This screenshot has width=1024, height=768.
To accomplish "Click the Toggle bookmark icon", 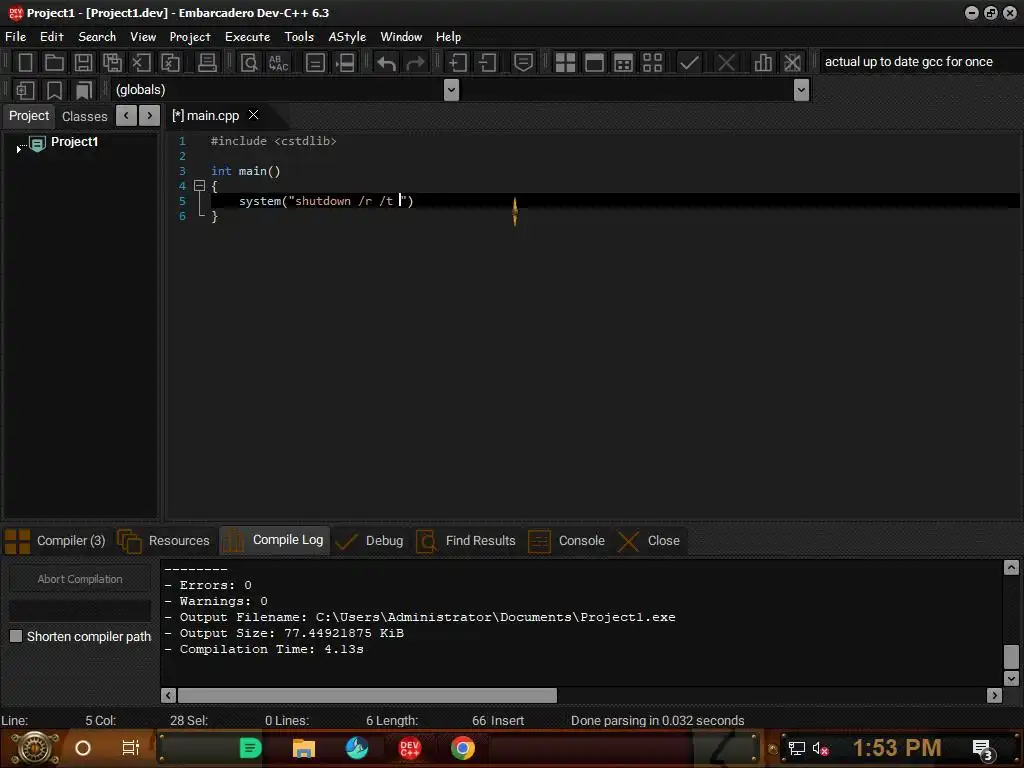I will (x=54, y=90).
